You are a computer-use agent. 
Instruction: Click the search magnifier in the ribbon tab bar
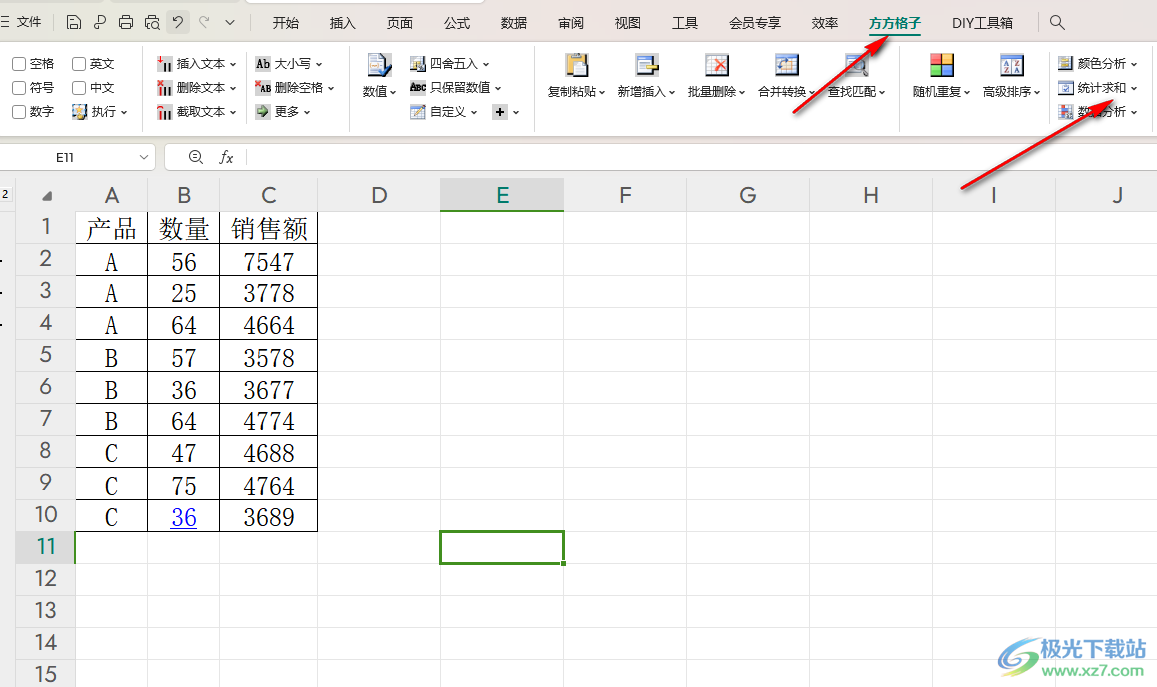(1057, 22)
